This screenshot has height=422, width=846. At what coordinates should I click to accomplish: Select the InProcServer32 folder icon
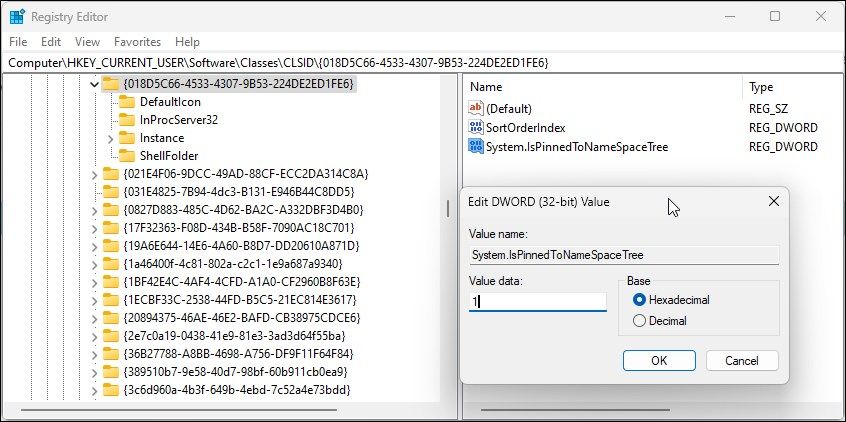(126, 120)
